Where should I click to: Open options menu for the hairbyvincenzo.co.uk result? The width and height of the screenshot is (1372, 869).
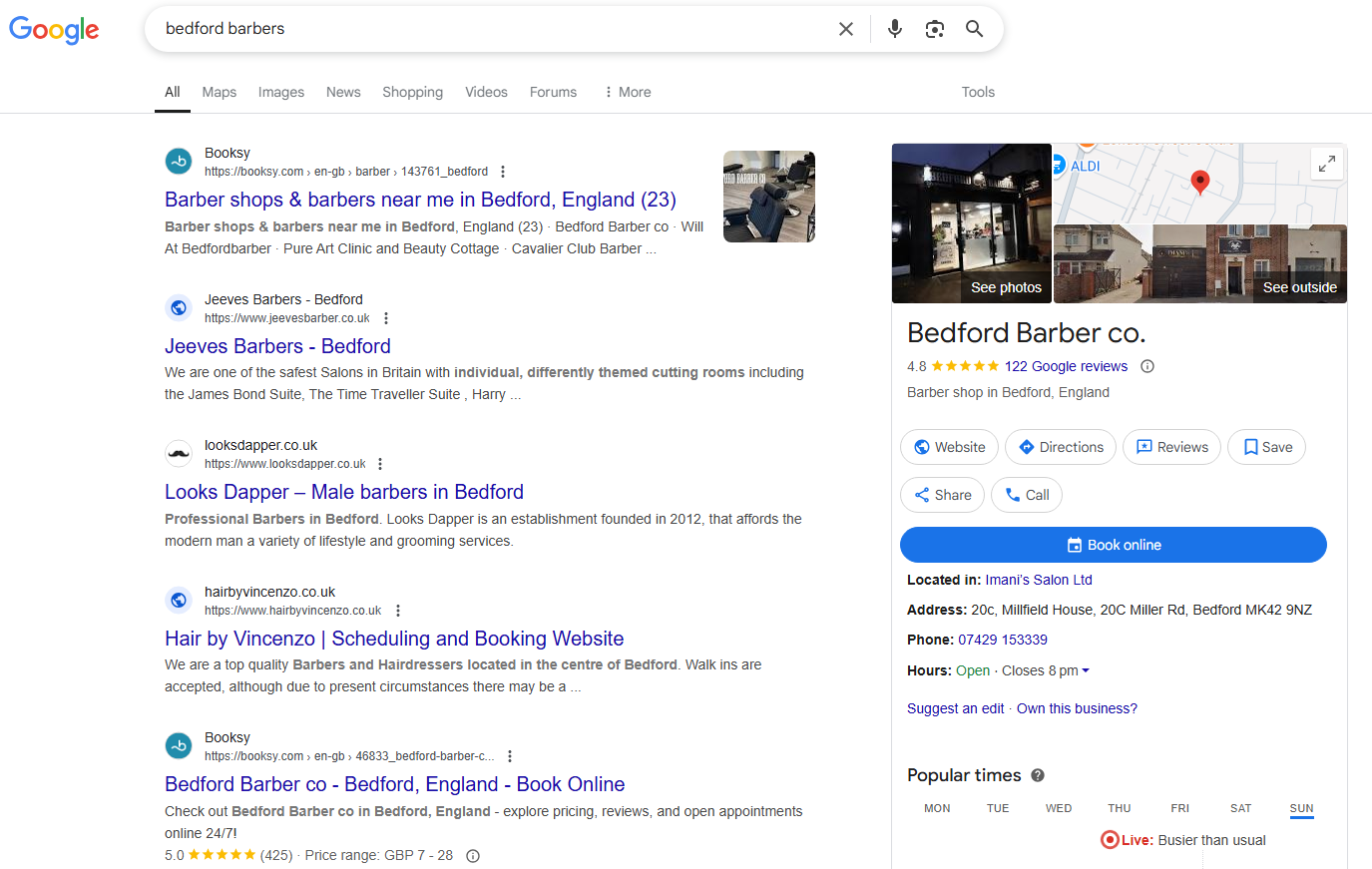point(398,611)
